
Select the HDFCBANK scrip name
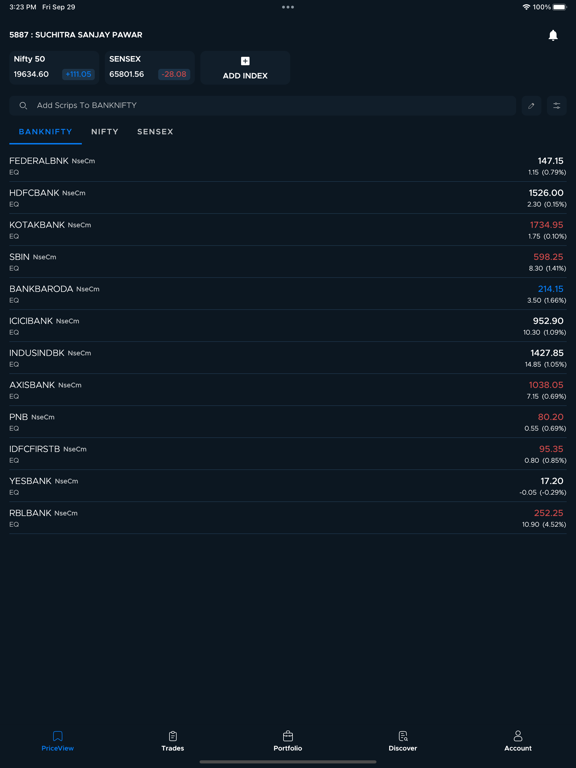pyautogui.click(x=34, y=193)
